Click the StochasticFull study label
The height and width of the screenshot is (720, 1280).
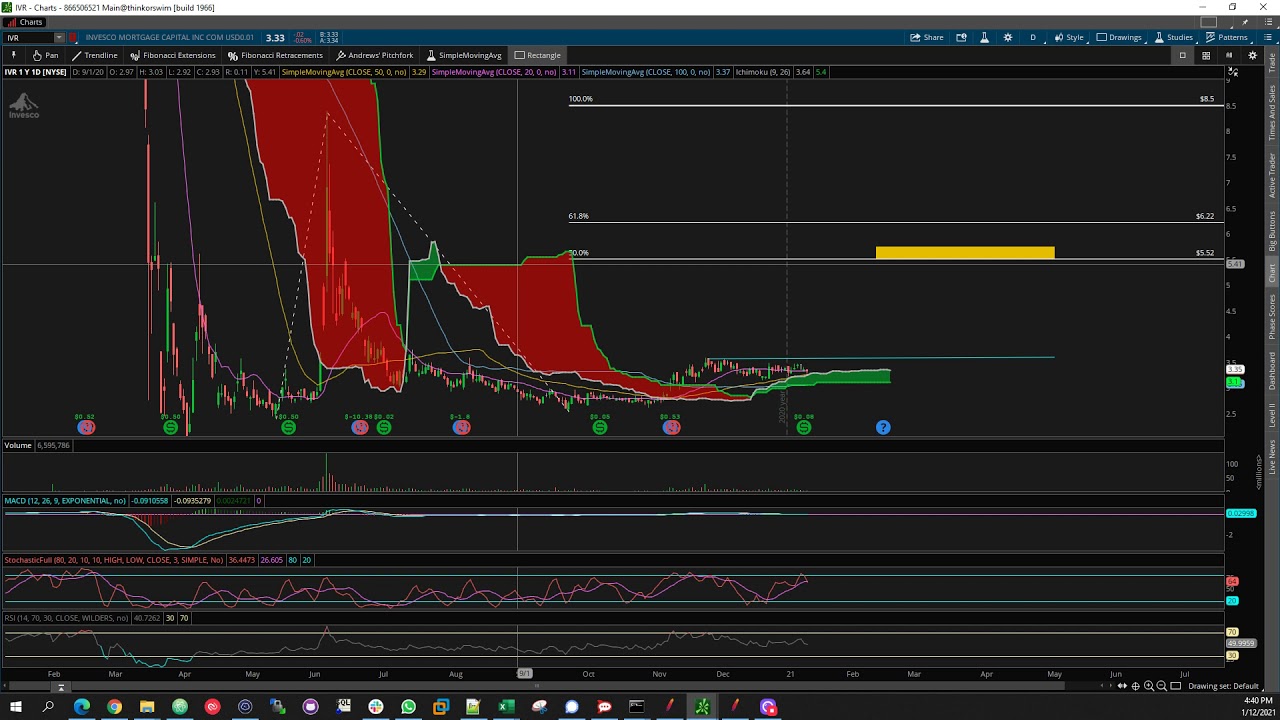[x=113, y=560]
